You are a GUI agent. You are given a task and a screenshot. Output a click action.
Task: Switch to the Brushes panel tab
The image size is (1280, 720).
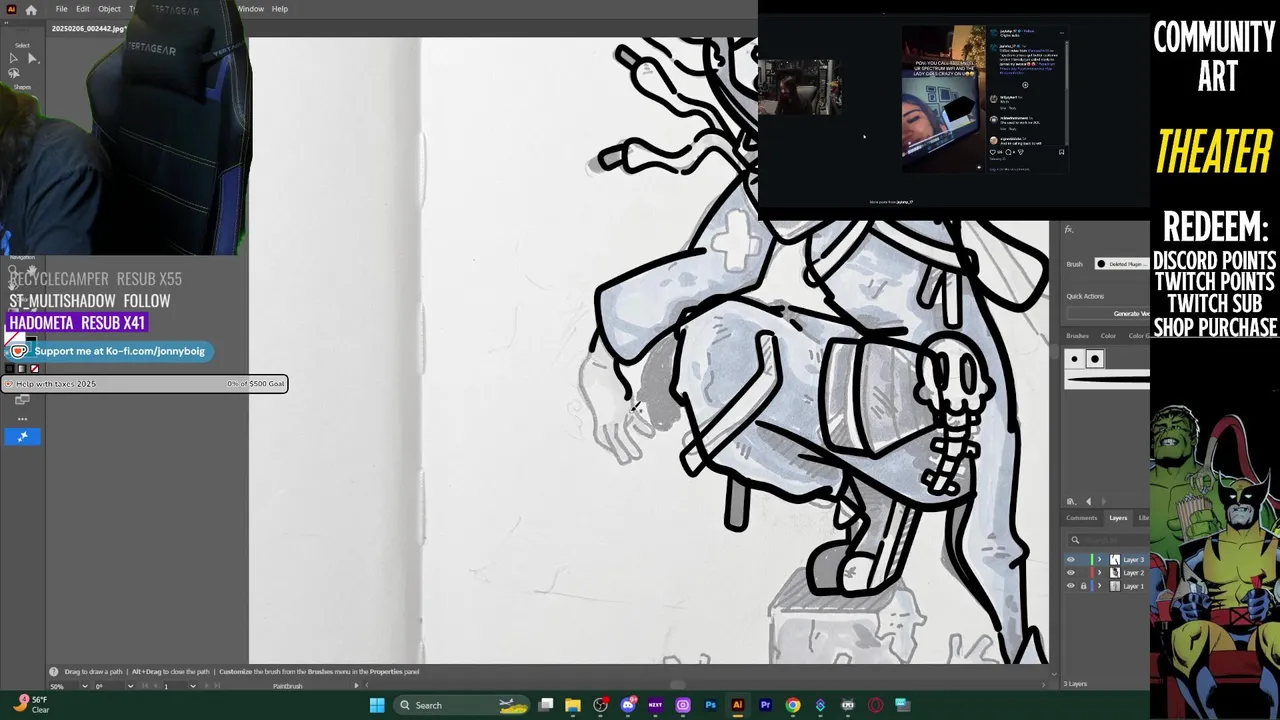[x=1077, y=336]
